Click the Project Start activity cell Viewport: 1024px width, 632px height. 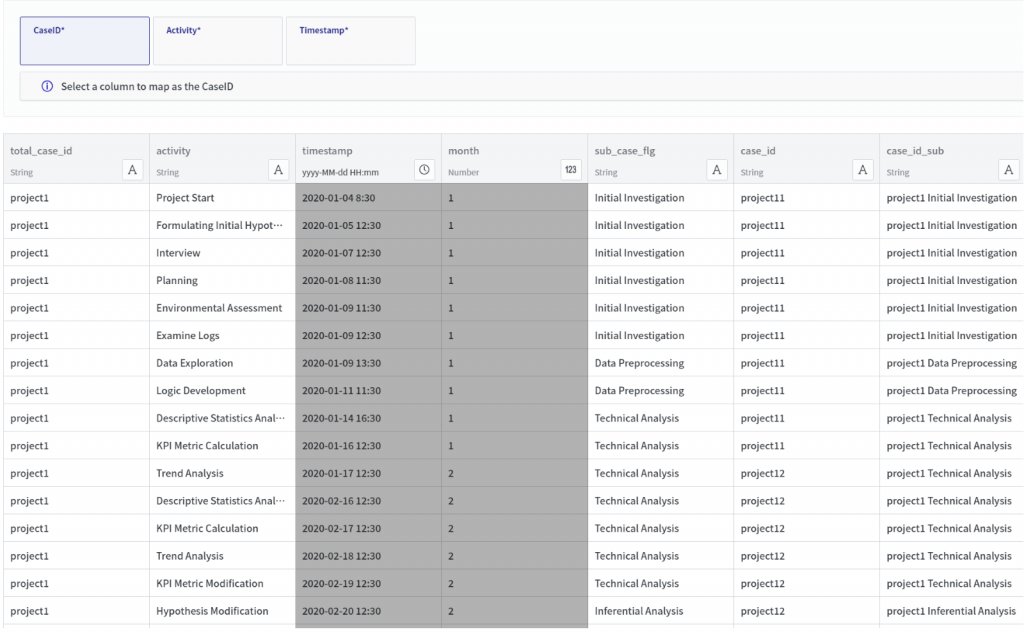(185, 198)
